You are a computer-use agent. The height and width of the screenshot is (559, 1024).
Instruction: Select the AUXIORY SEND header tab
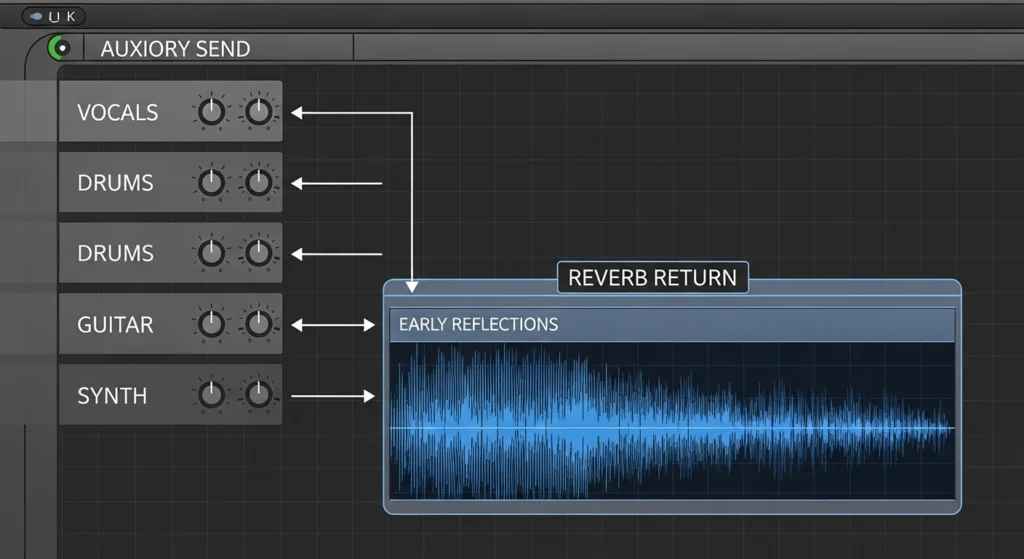click(x=219, y=48)
